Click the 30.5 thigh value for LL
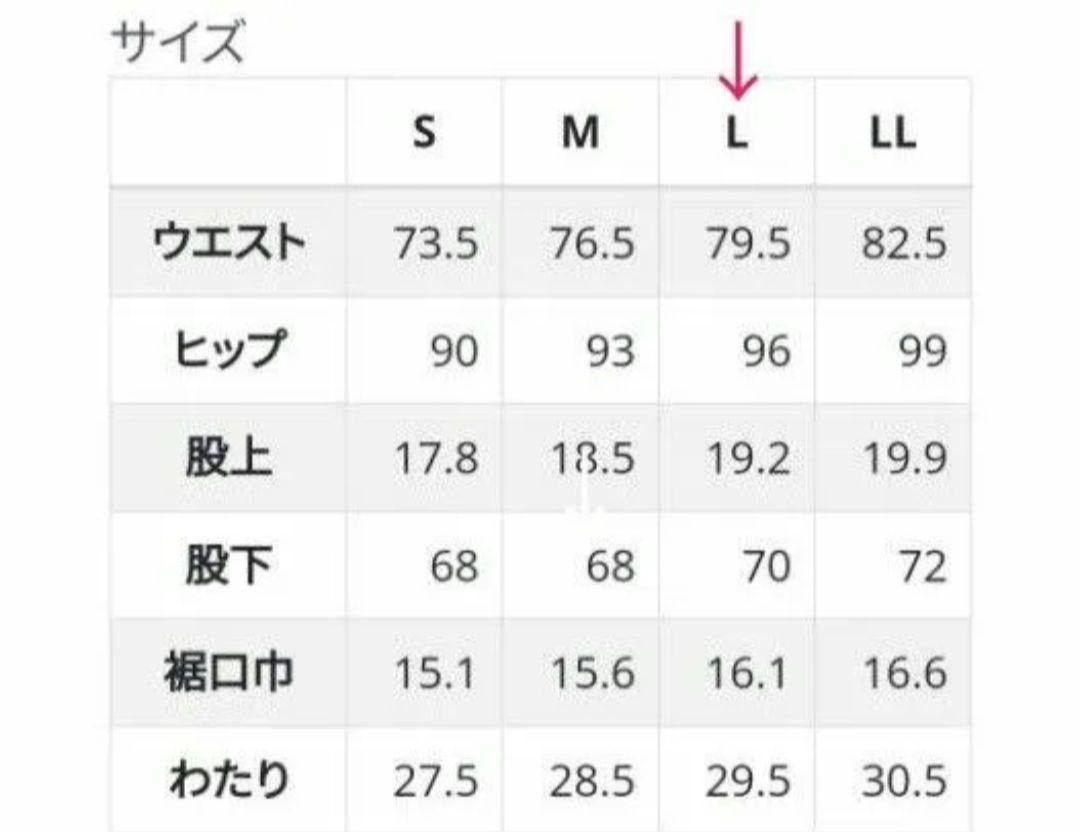This screenshot has width=1080, height=832. 904,781
